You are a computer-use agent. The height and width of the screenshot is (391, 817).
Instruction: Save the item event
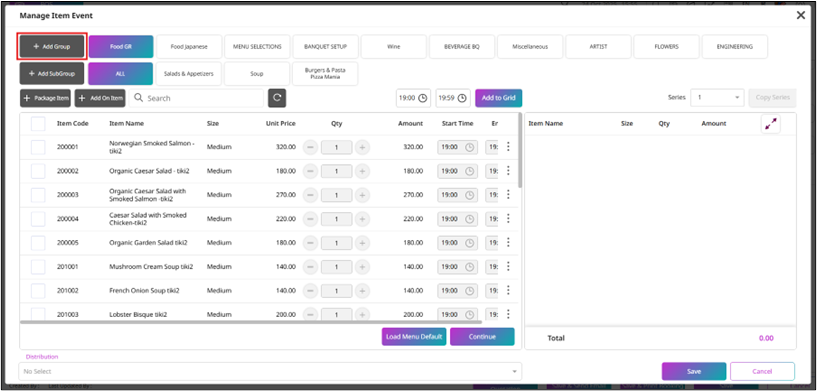point(694,372)
